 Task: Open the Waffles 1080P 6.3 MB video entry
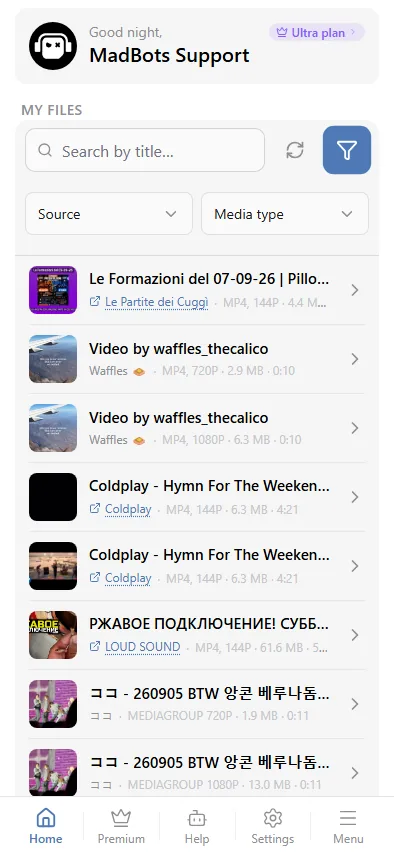(x=197, y=428)
